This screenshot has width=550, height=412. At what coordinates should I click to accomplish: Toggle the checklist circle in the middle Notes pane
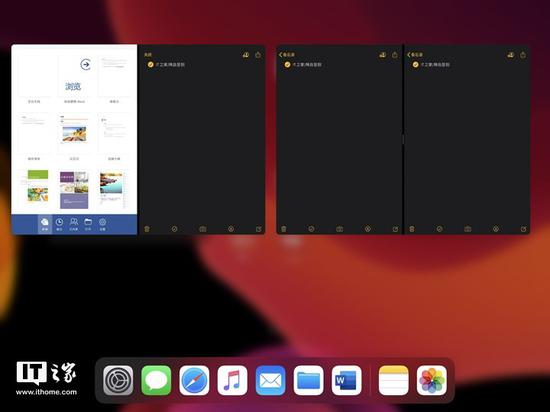[x=287, y=65]
